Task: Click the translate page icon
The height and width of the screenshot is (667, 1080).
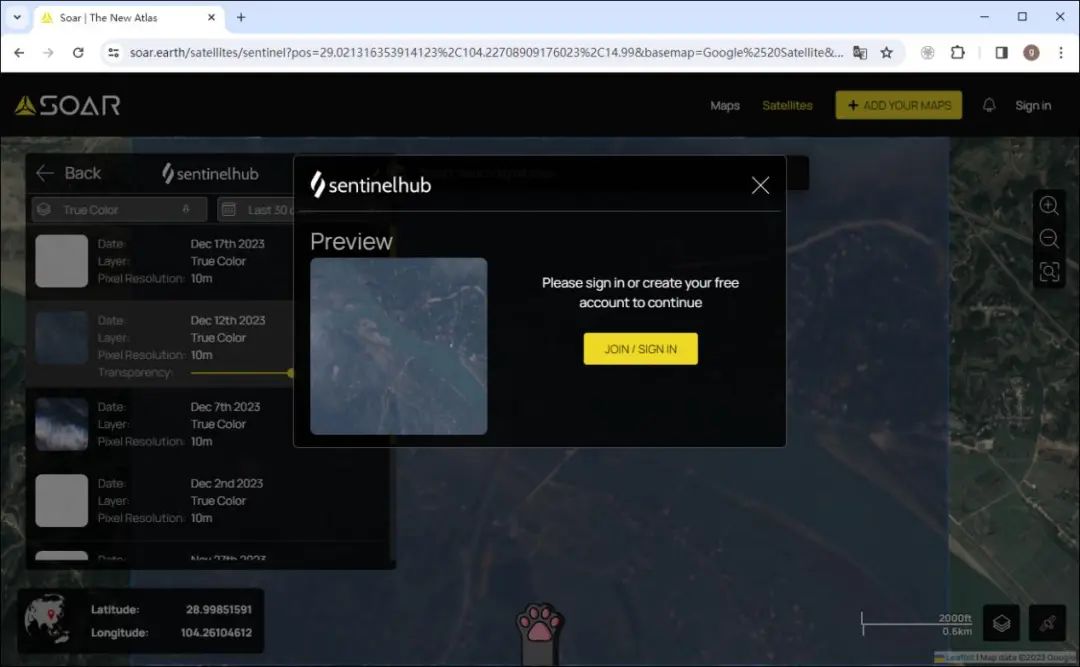Action: [x=860, y=52]
